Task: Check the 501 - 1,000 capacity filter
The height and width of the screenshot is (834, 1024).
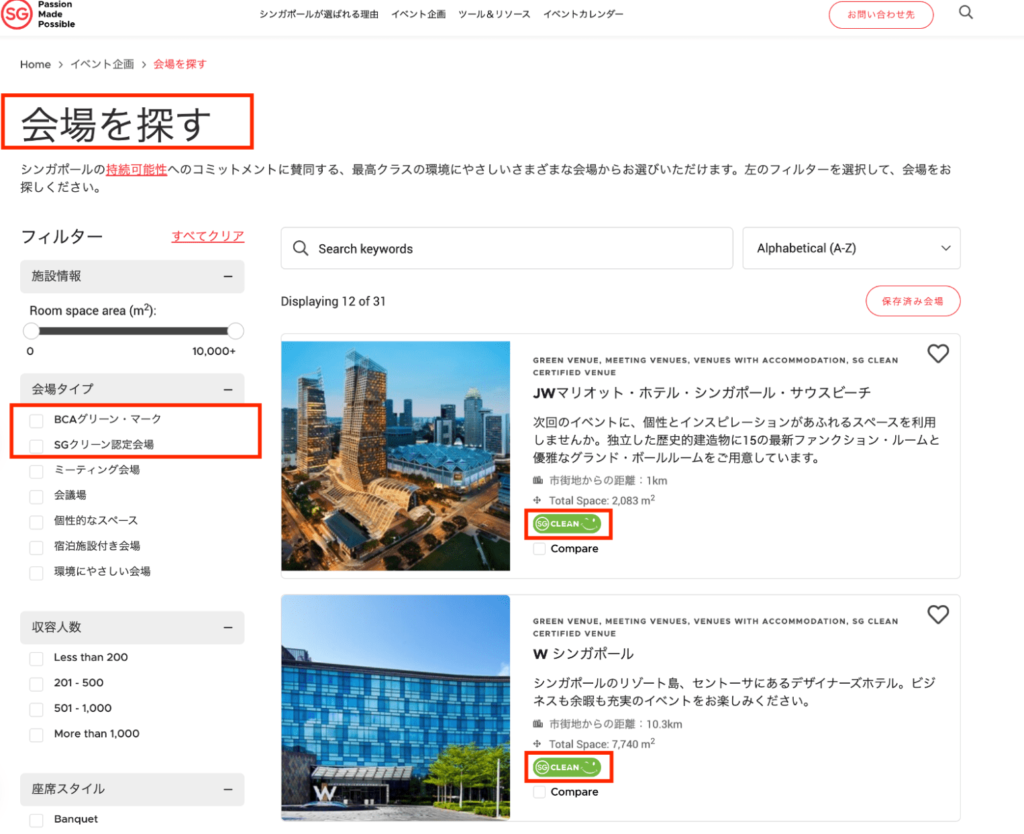Action: pos(37,709)
